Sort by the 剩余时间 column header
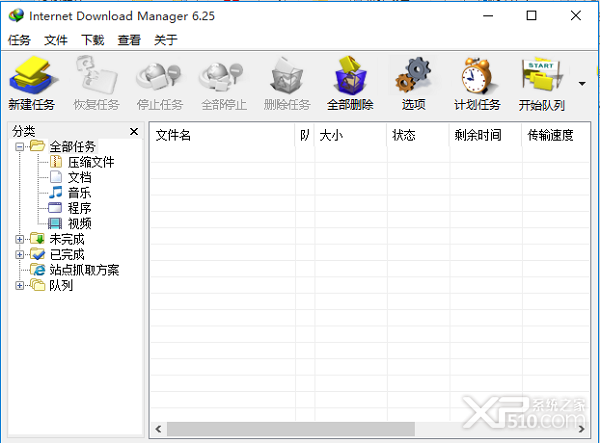This screenshot has width=600, height=443. 486,135
